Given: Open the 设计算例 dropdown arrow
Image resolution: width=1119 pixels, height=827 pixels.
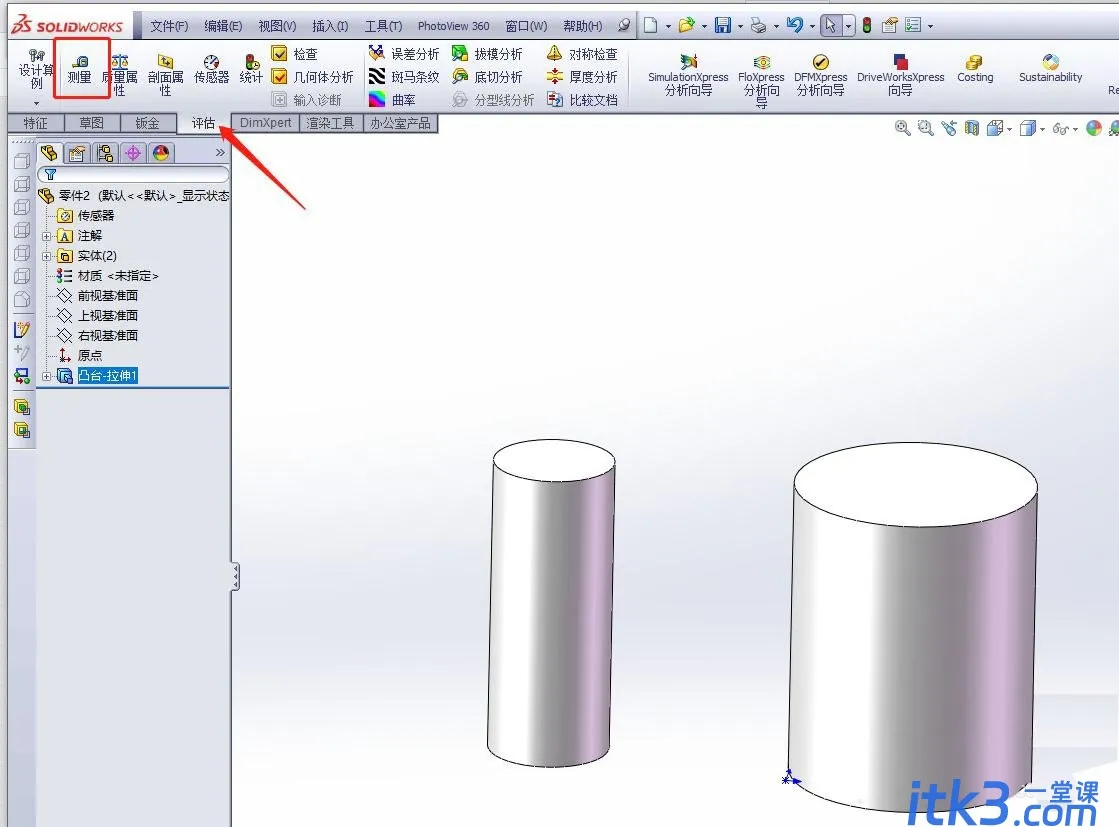Looking at the screenshot, I should (36, 103).
